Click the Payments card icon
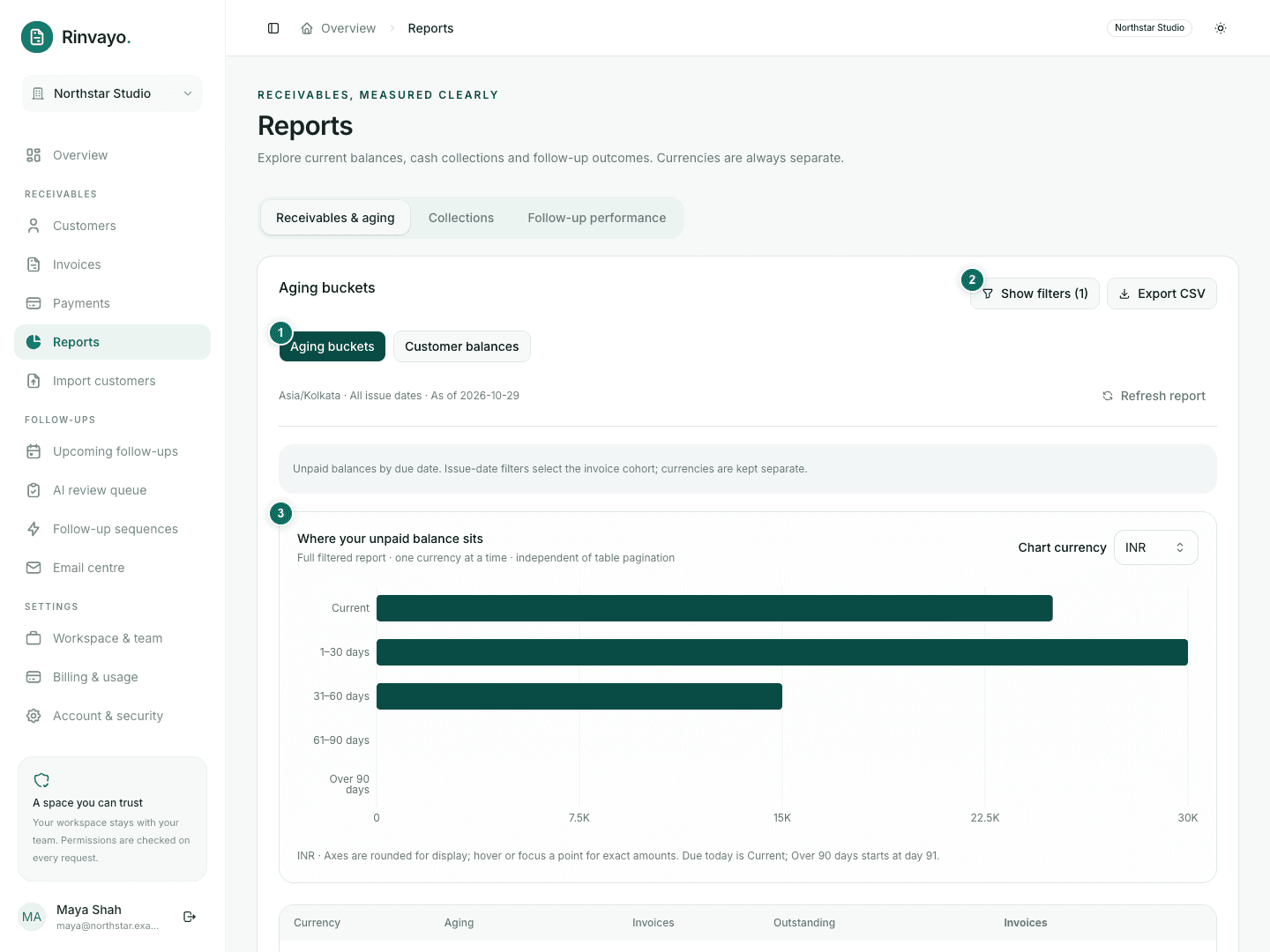This screenshot has width=1270, height=952. (x=34, y=303)
